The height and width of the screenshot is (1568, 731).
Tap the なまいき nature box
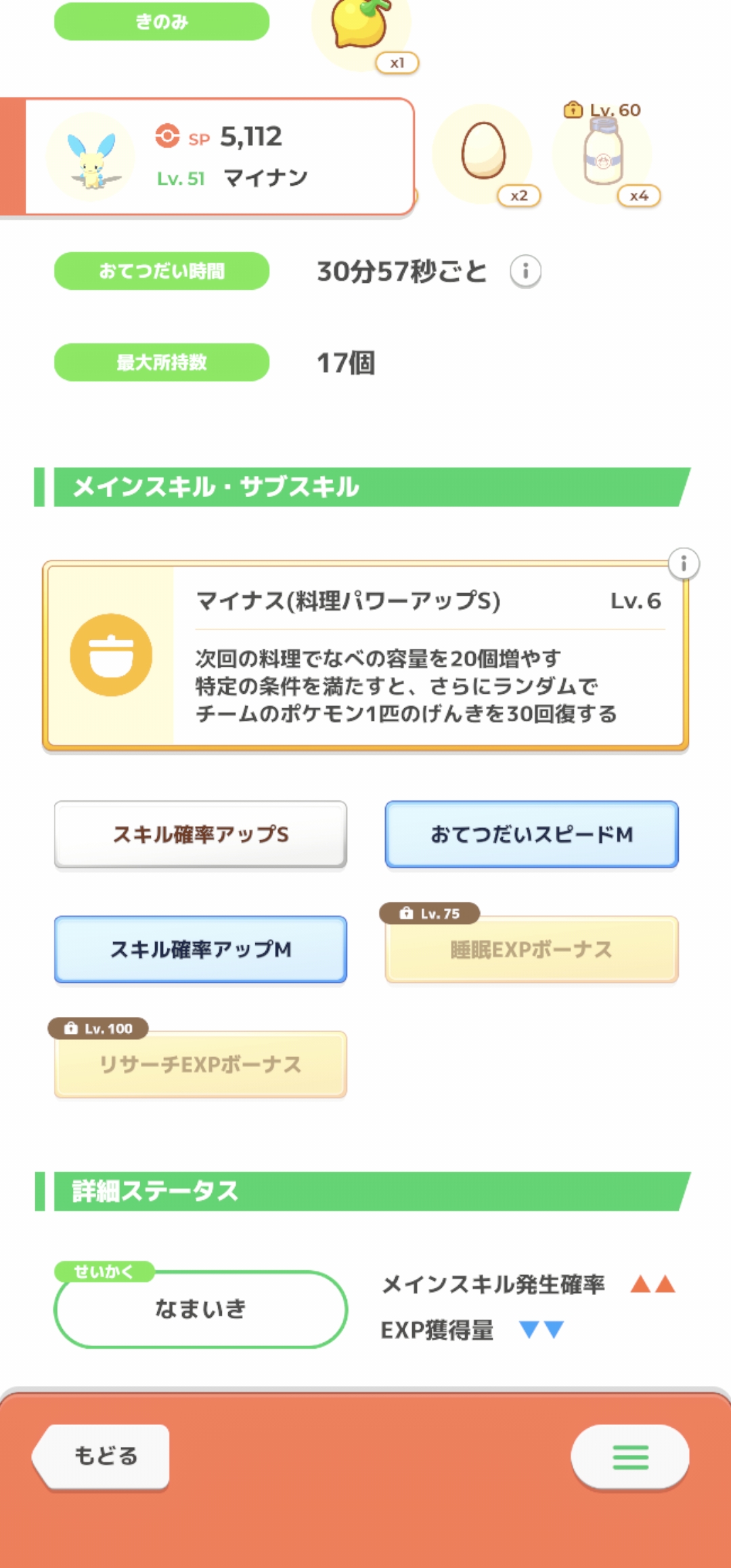click(200, 1309)
